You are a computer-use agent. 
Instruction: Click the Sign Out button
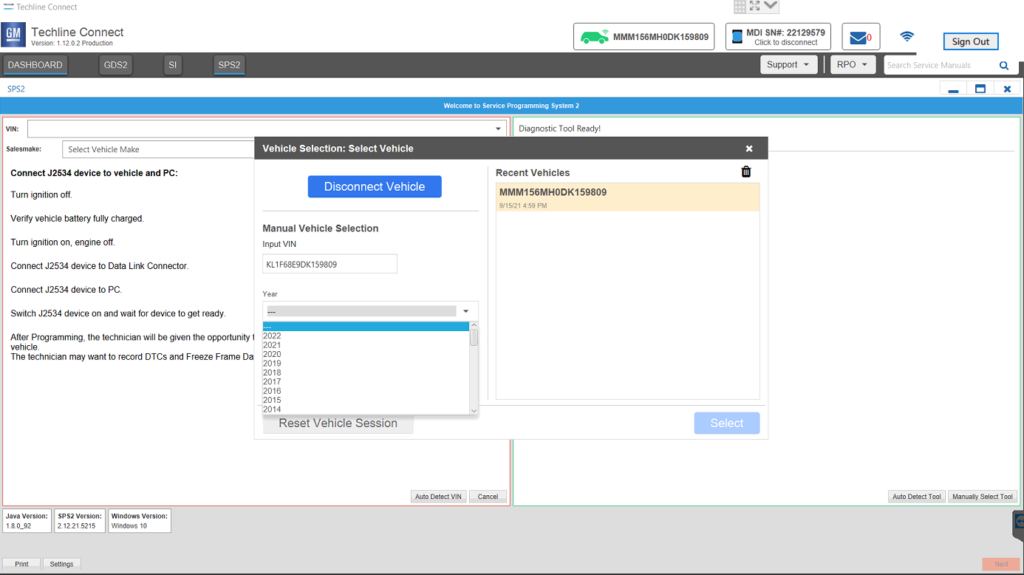970,42
